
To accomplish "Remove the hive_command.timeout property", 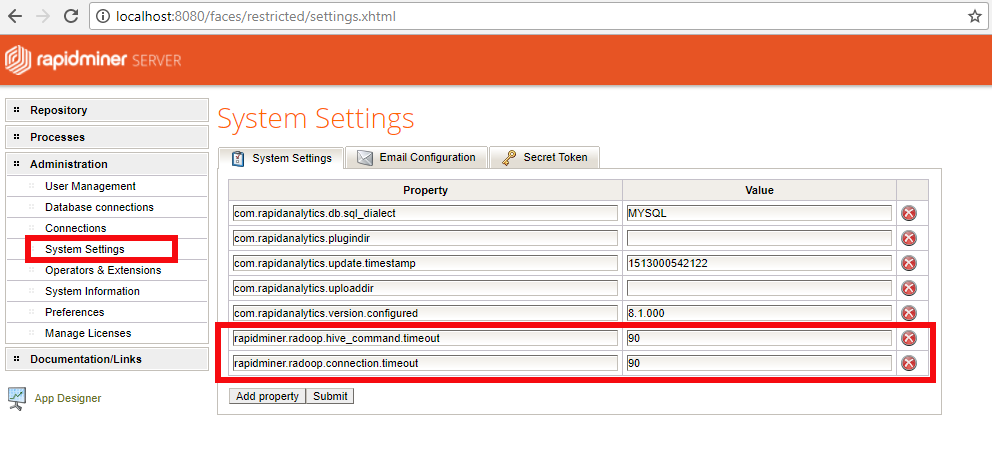I will 909,338.
